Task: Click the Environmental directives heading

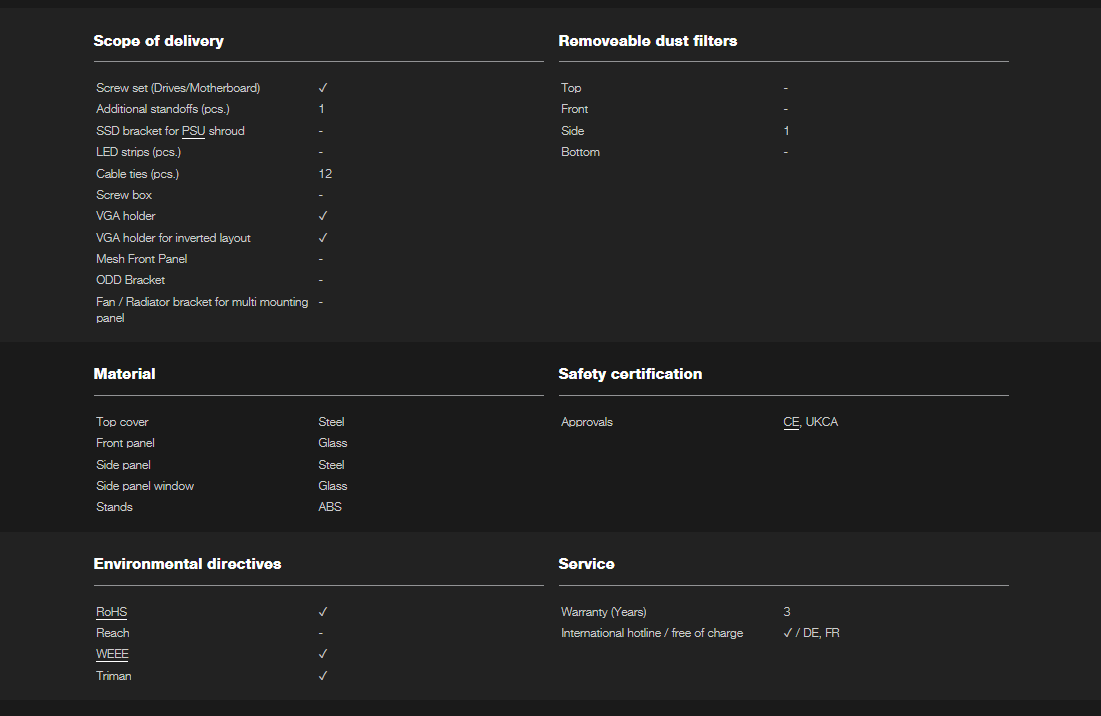Action: [187, 564]
